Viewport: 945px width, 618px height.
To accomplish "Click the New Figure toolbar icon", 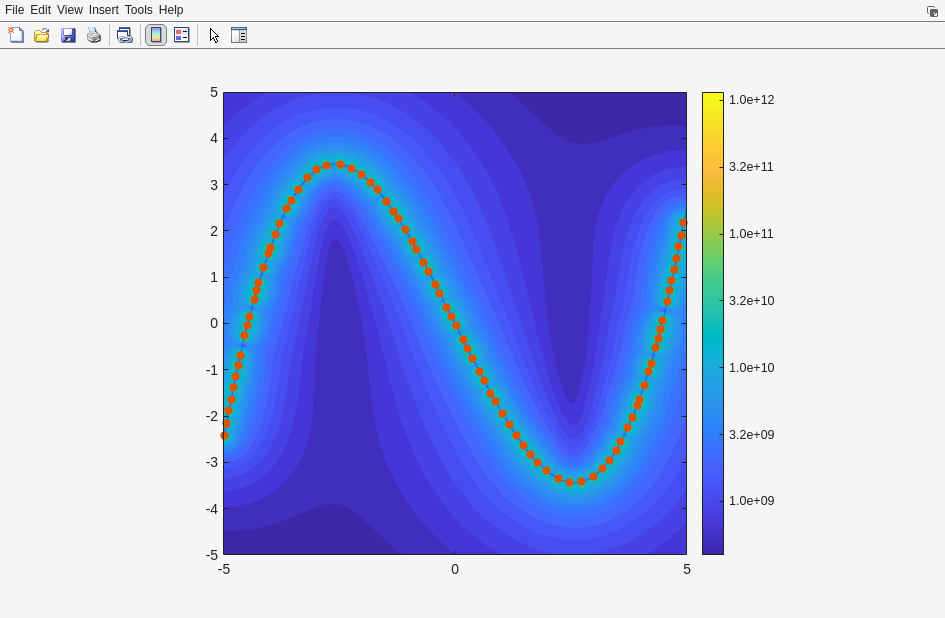I will (x=16, y=35).
